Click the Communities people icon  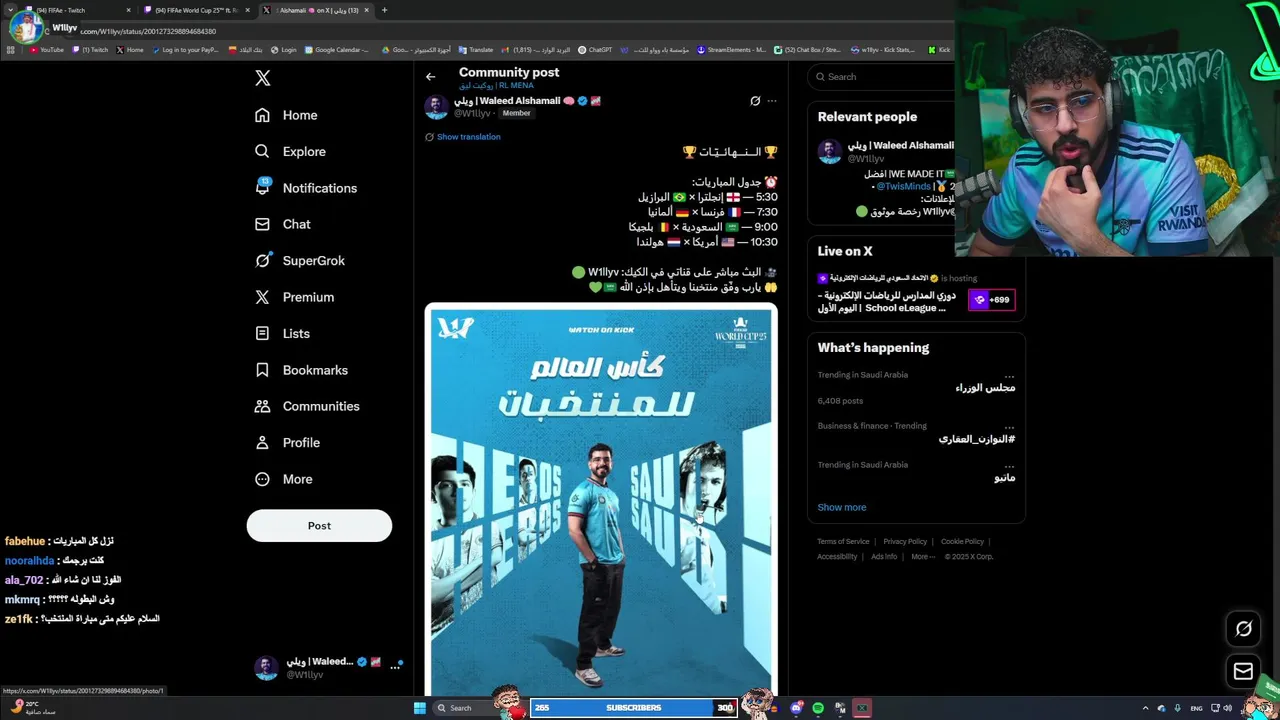[x=262, y=406]
